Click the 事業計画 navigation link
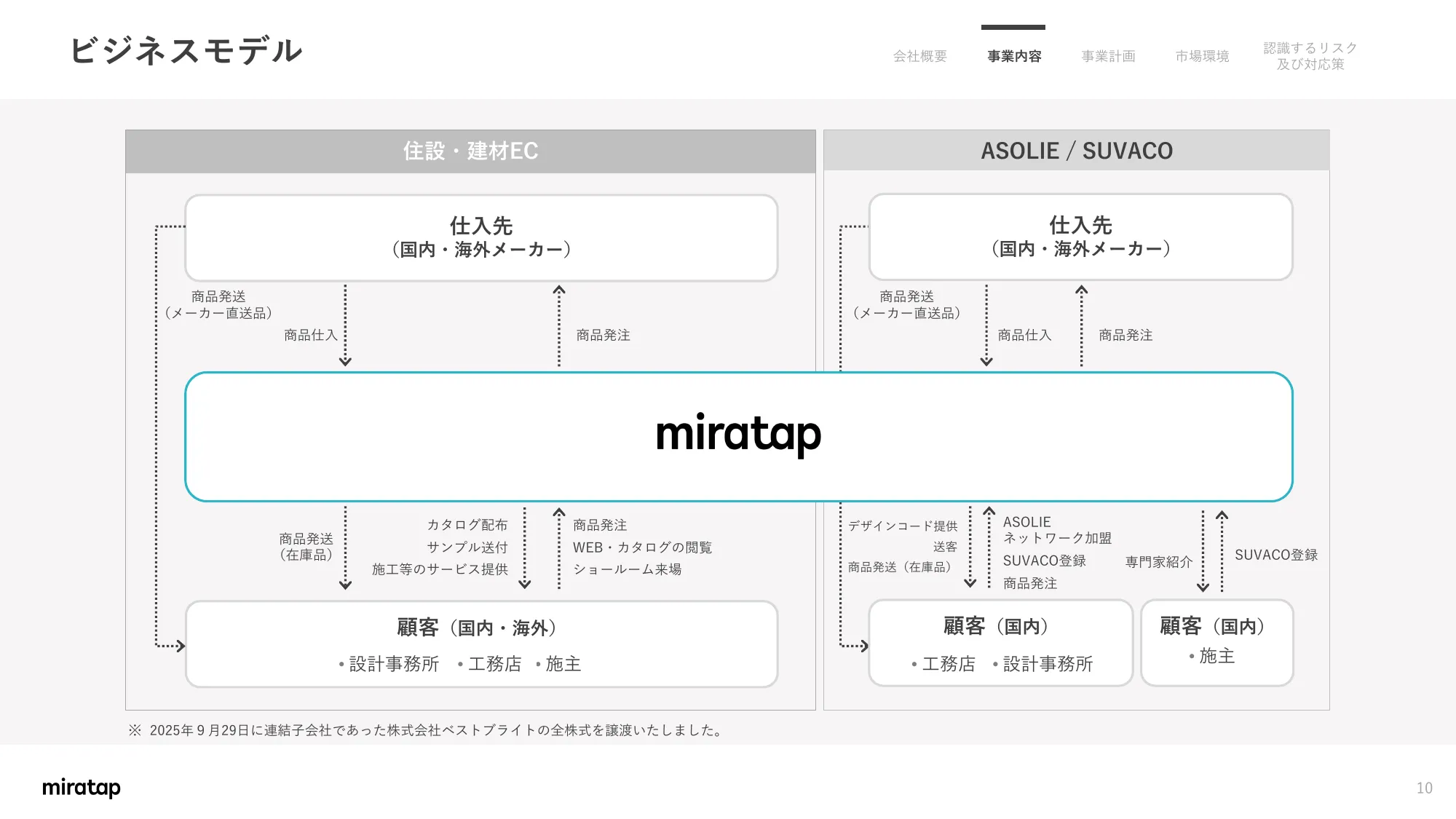1456x819 pixels. coord(1107,56)
